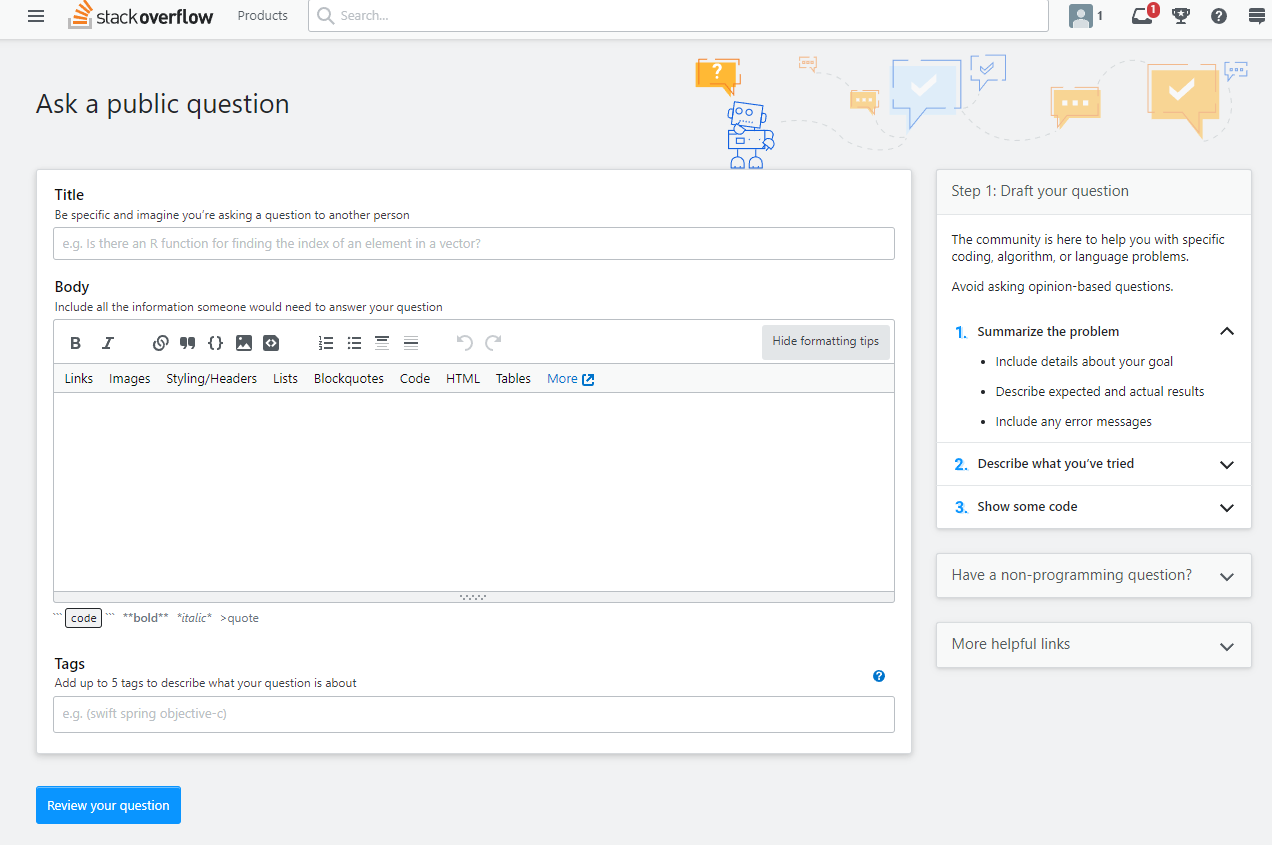The height and width of the screenshot is (845, 1272).
Task: Expand Have a non-programming question panel
Action: click(x=1094, y=576)
